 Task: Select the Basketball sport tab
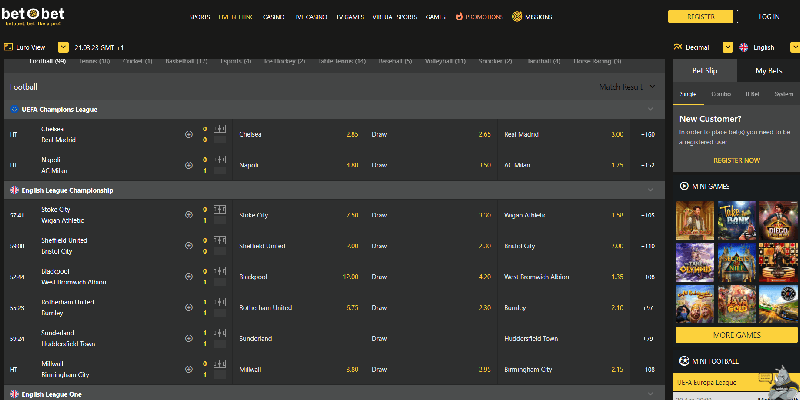point(186,62)
